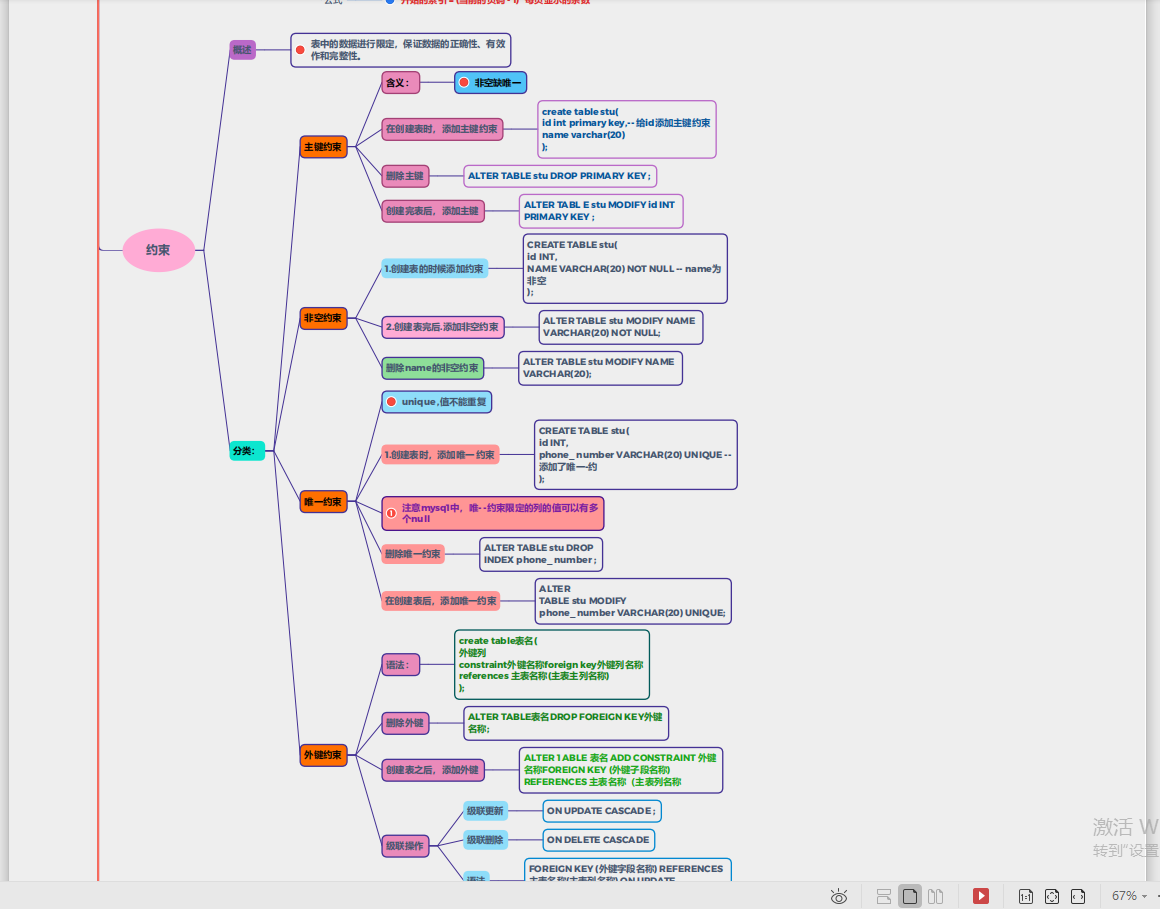
Task: Select the 级联操作 node
Action: [405, 846]
